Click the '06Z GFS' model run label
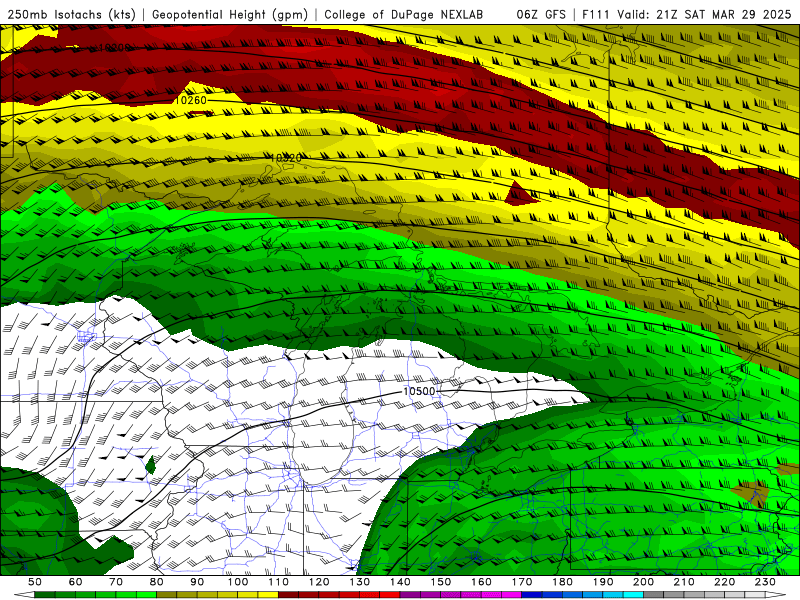The height and width of the screenshot is (600, 800). pyautogui.click(x=541, y=15)
